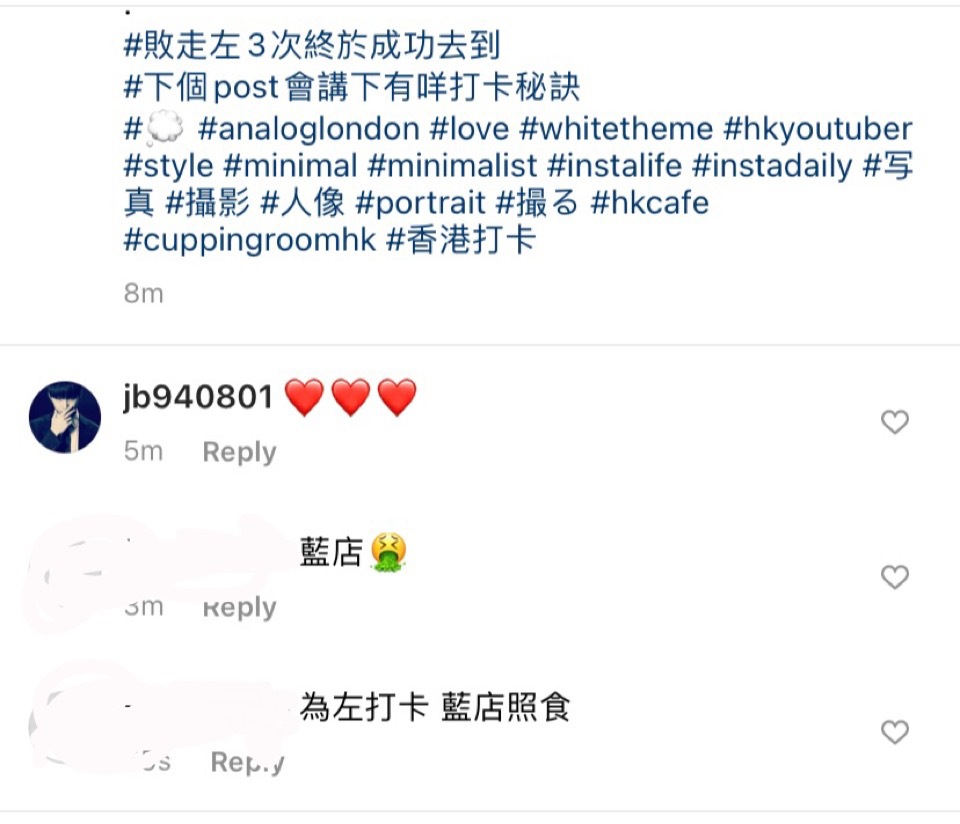The height and width of the screenshot is (824, 960).
Task: Like the jb940801 three-hearts comment
Action: click(x=894, y=422)
